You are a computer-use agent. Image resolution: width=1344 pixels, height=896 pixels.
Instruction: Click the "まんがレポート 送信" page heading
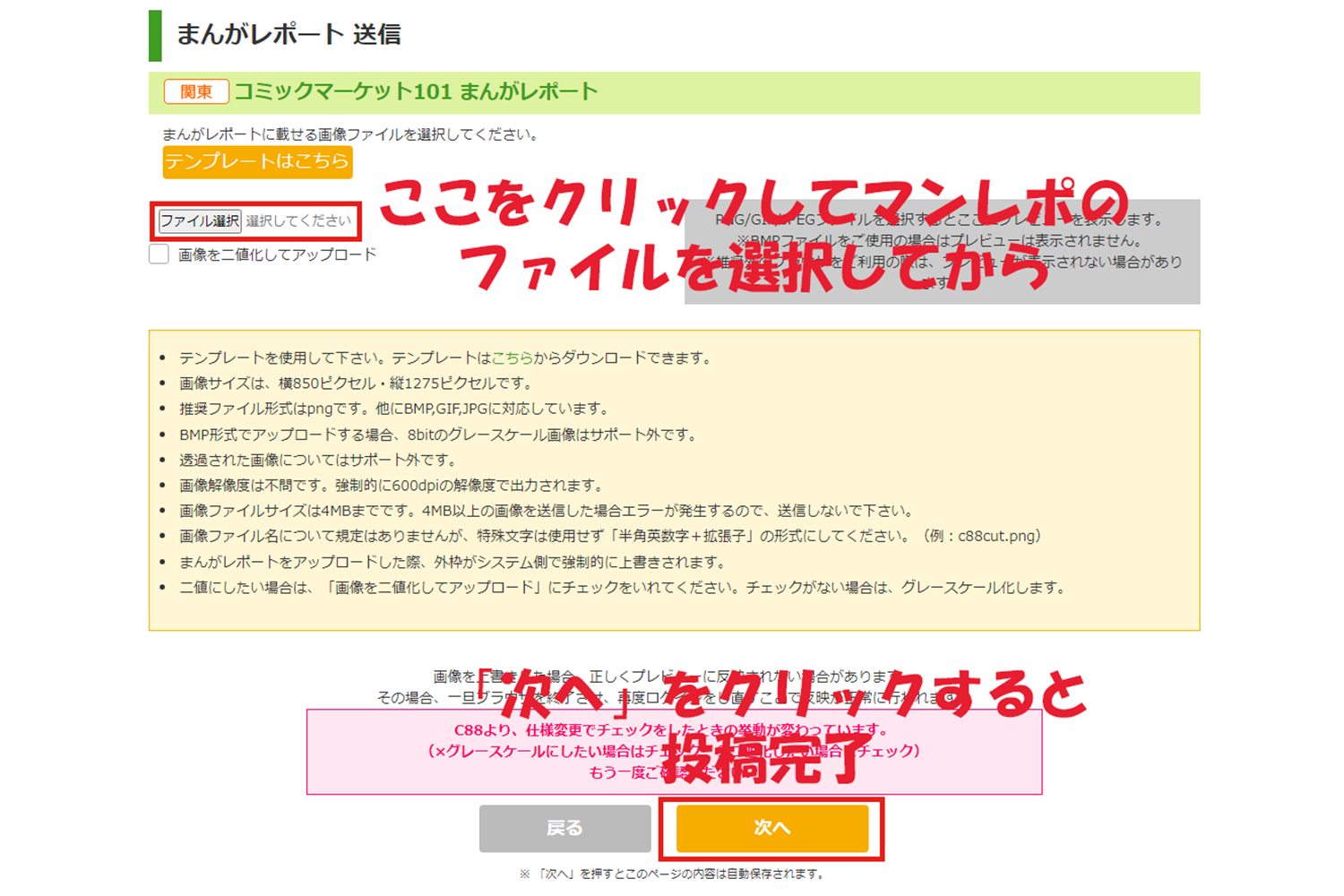point(288,35)
